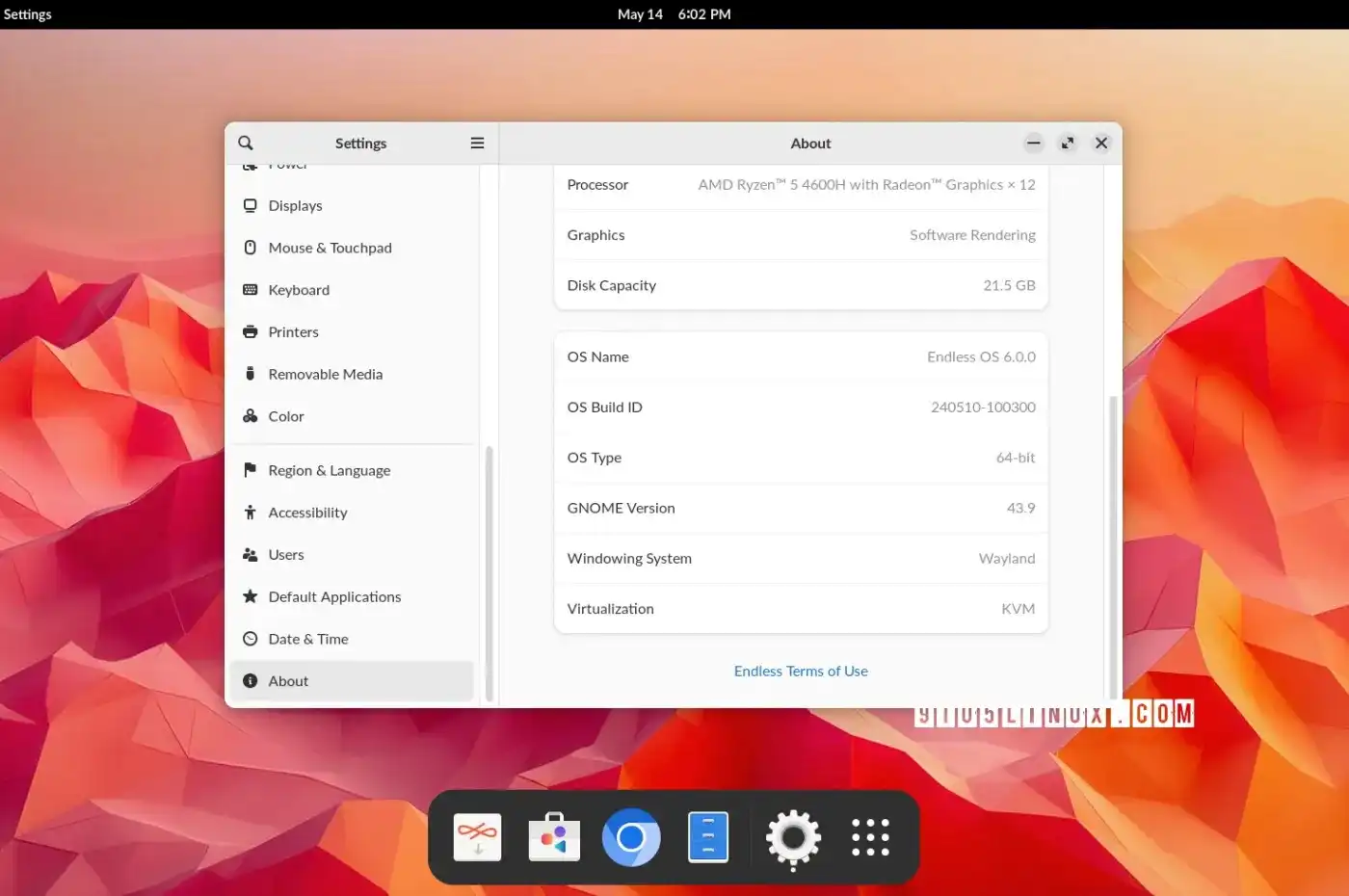Screen dimensions: 1349x896
Task: Click the Color icon in sidebar
Action: click(x=251, y=416)
